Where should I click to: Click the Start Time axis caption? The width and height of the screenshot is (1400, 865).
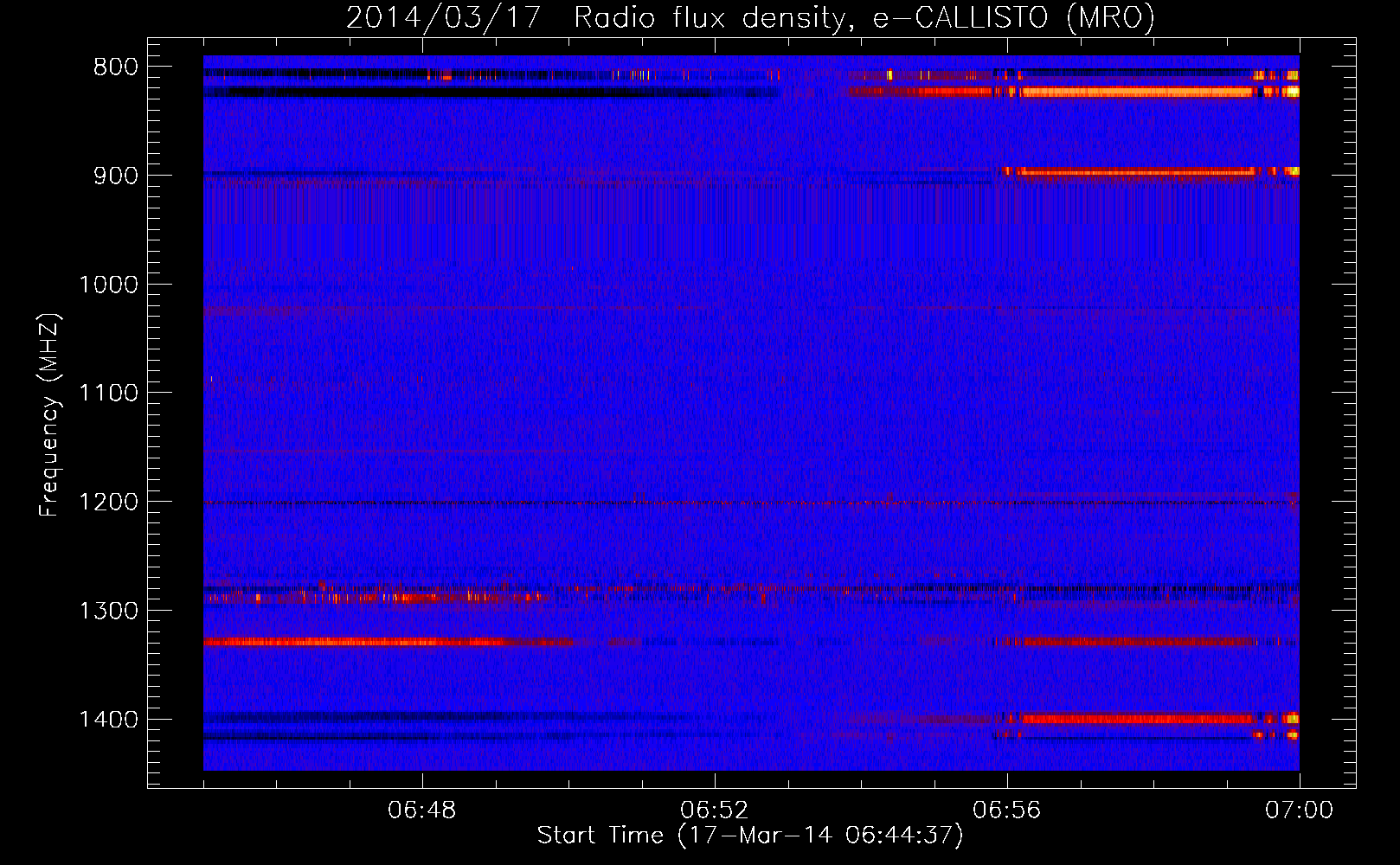[750, 836]
